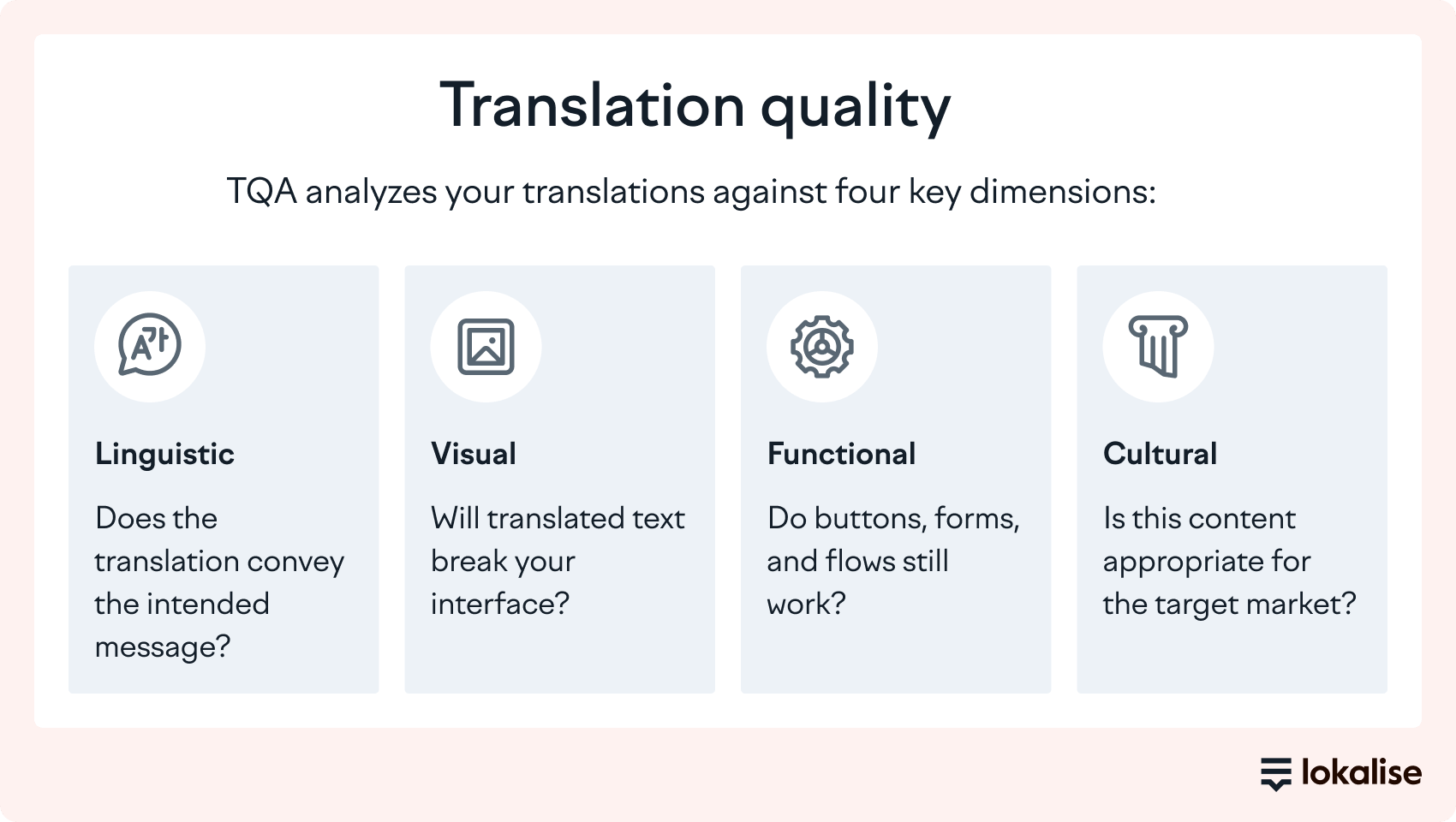Click the Cultural card's empty bottom area
This screenshot has height=822, width=1456.
(x=1232, y=659)
